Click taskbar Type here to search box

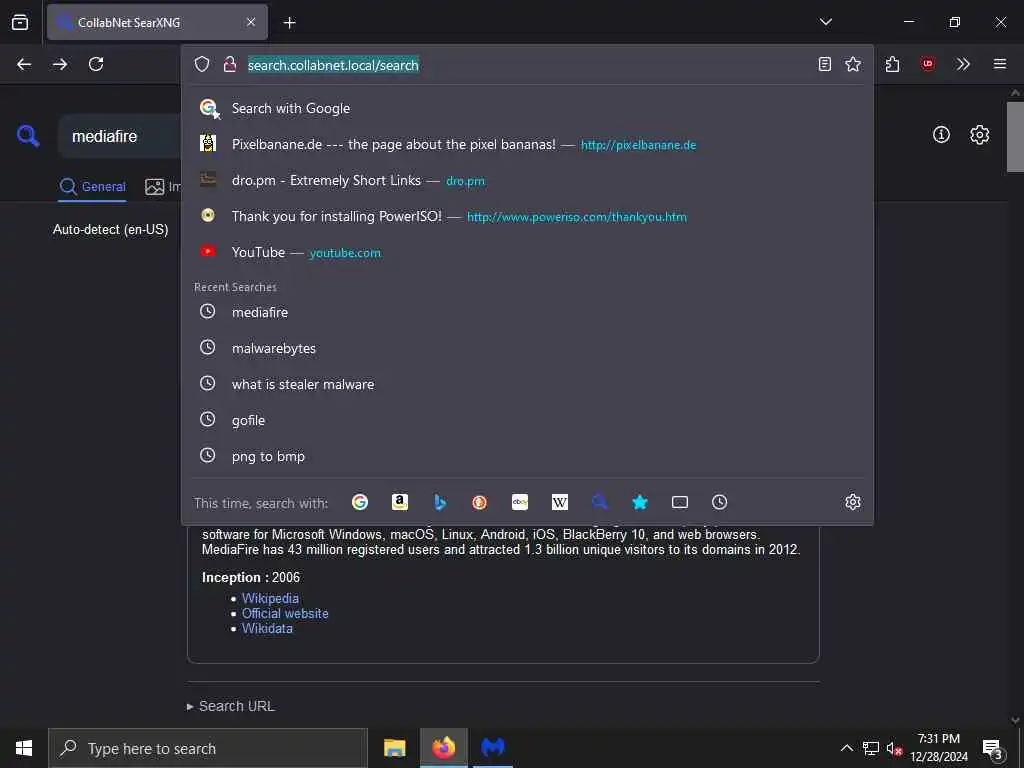(x=208, y=748)
